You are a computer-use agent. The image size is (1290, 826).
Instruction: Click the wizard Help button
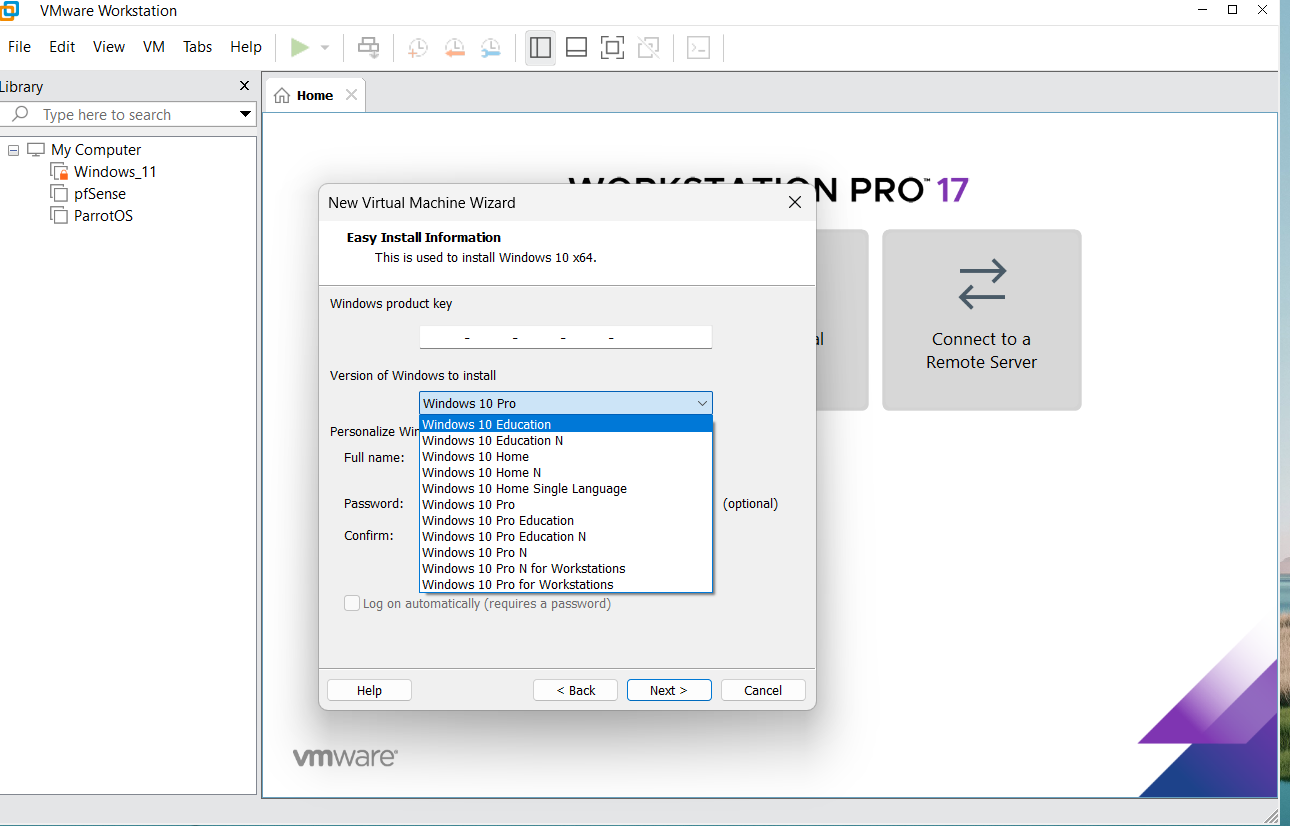369,690
